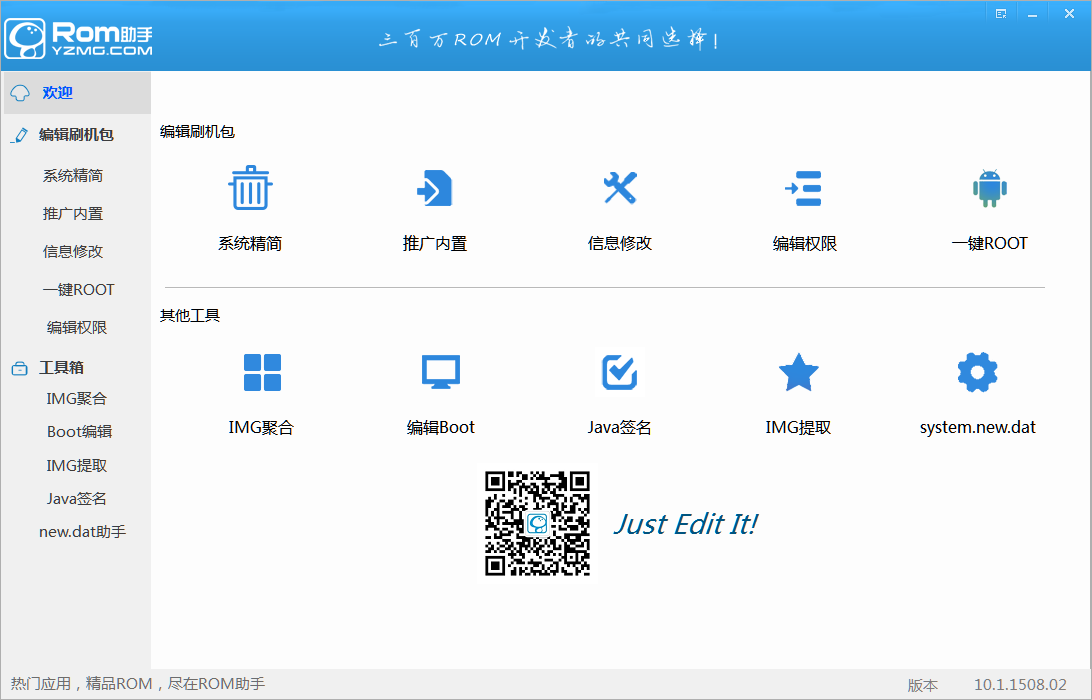Click the 其他工具 section heading
Screen dimensions: 1092x700
(189, 316)
